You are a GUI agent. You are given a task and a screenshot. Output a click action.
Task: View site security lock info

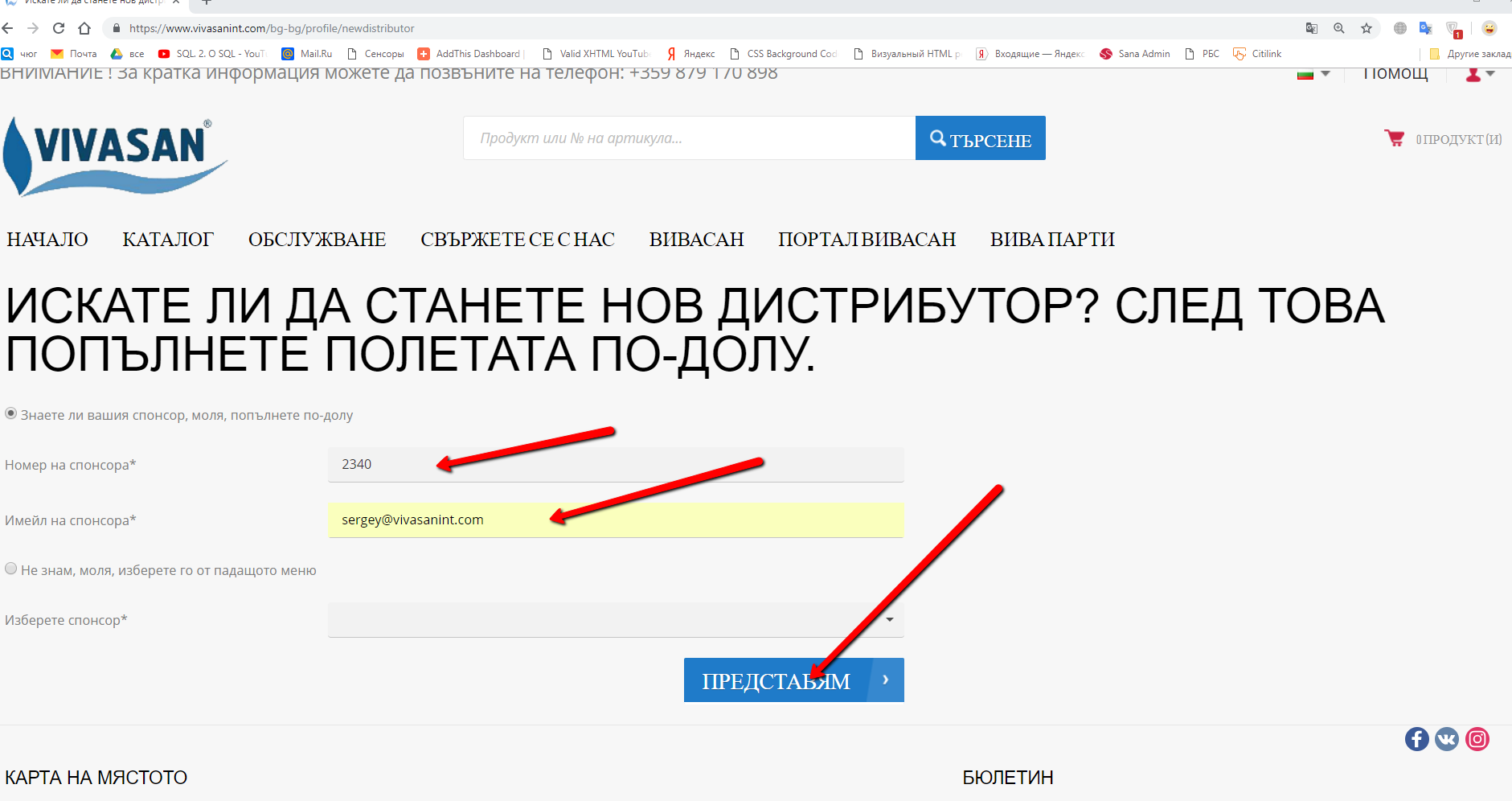pyautogui.click(x=117, y=28)
